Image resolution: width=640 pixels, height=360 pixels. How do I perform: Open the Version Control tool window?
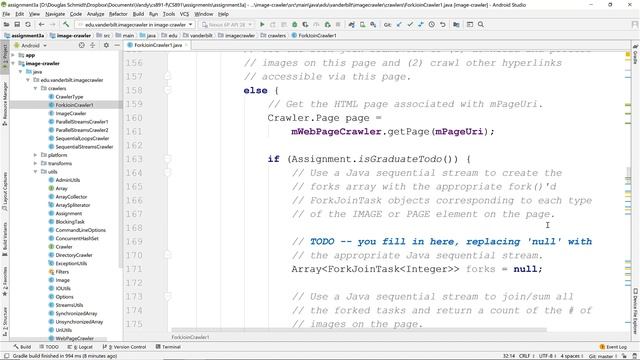(124, 347)
